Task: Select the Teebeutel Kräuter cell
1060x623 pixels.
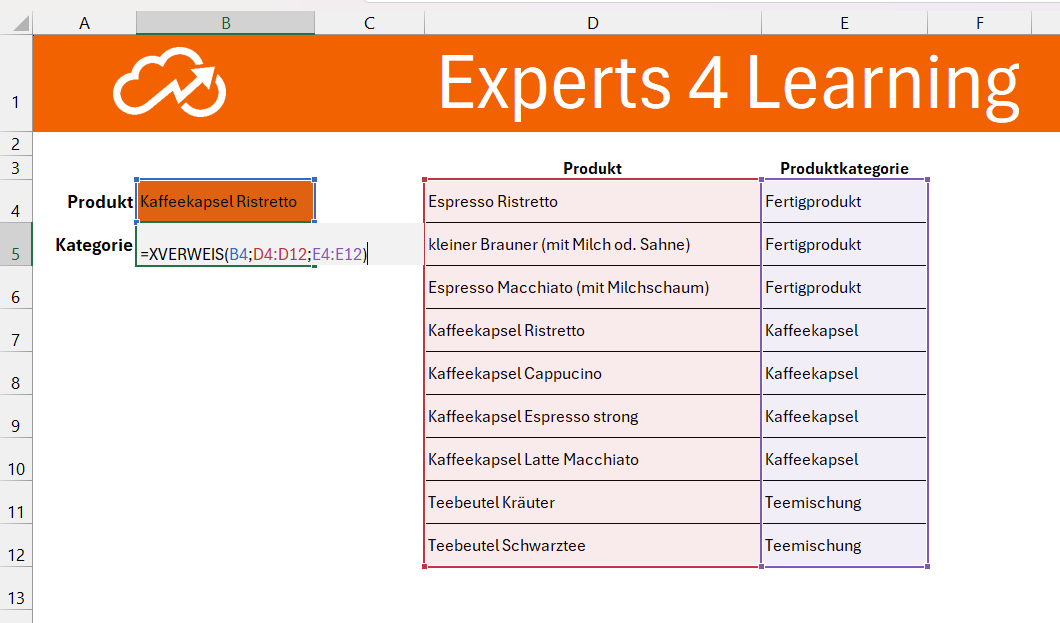Action: click(592, 503)
